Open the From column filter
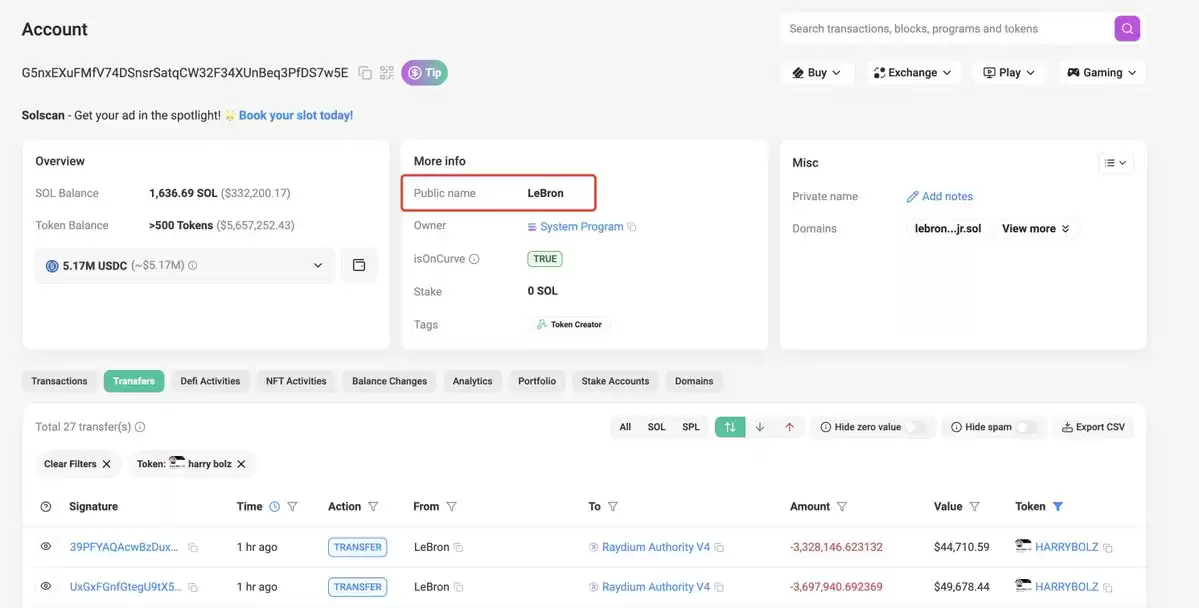This screenshot has width=1199, height=608. point(451,506)
